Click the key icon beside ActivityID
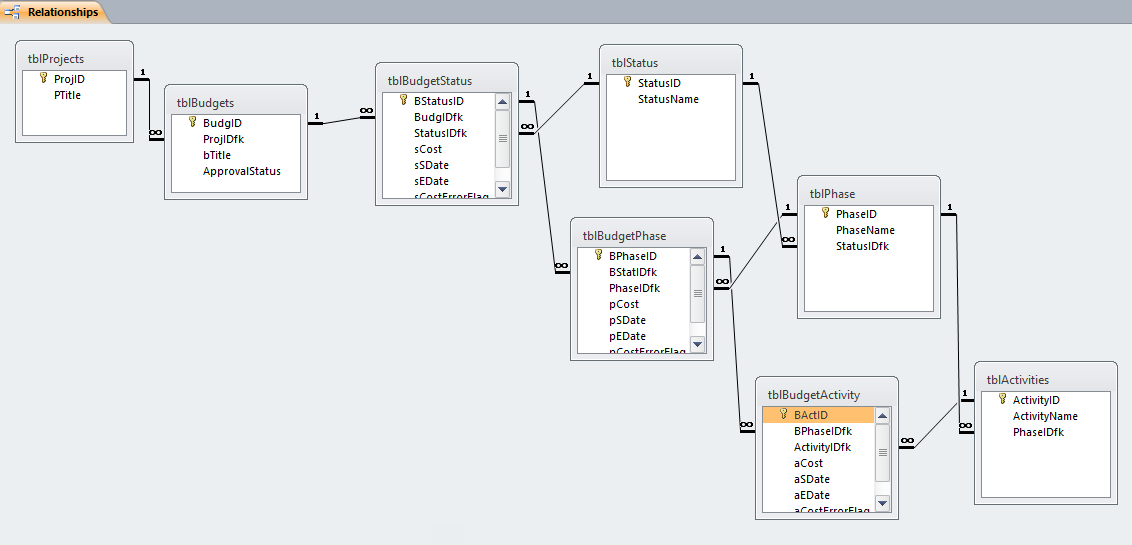This screenshot has height=545, width=1132. coord(1002,398)
